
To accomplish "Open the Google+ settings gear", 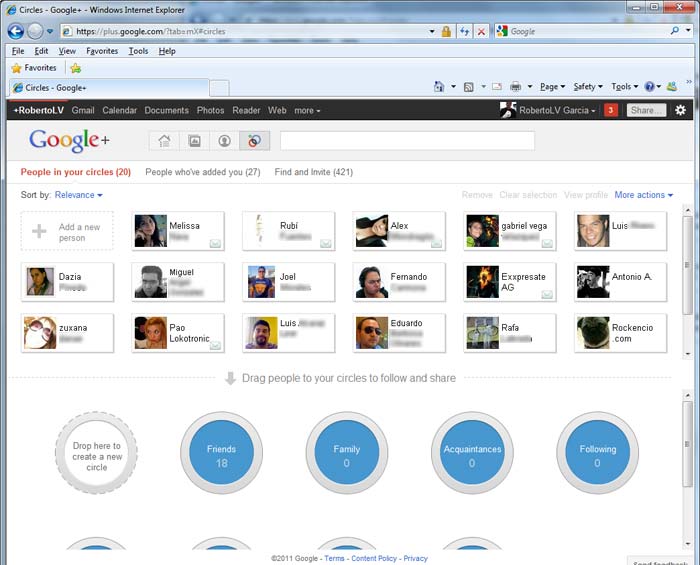I will click(680, 110).
